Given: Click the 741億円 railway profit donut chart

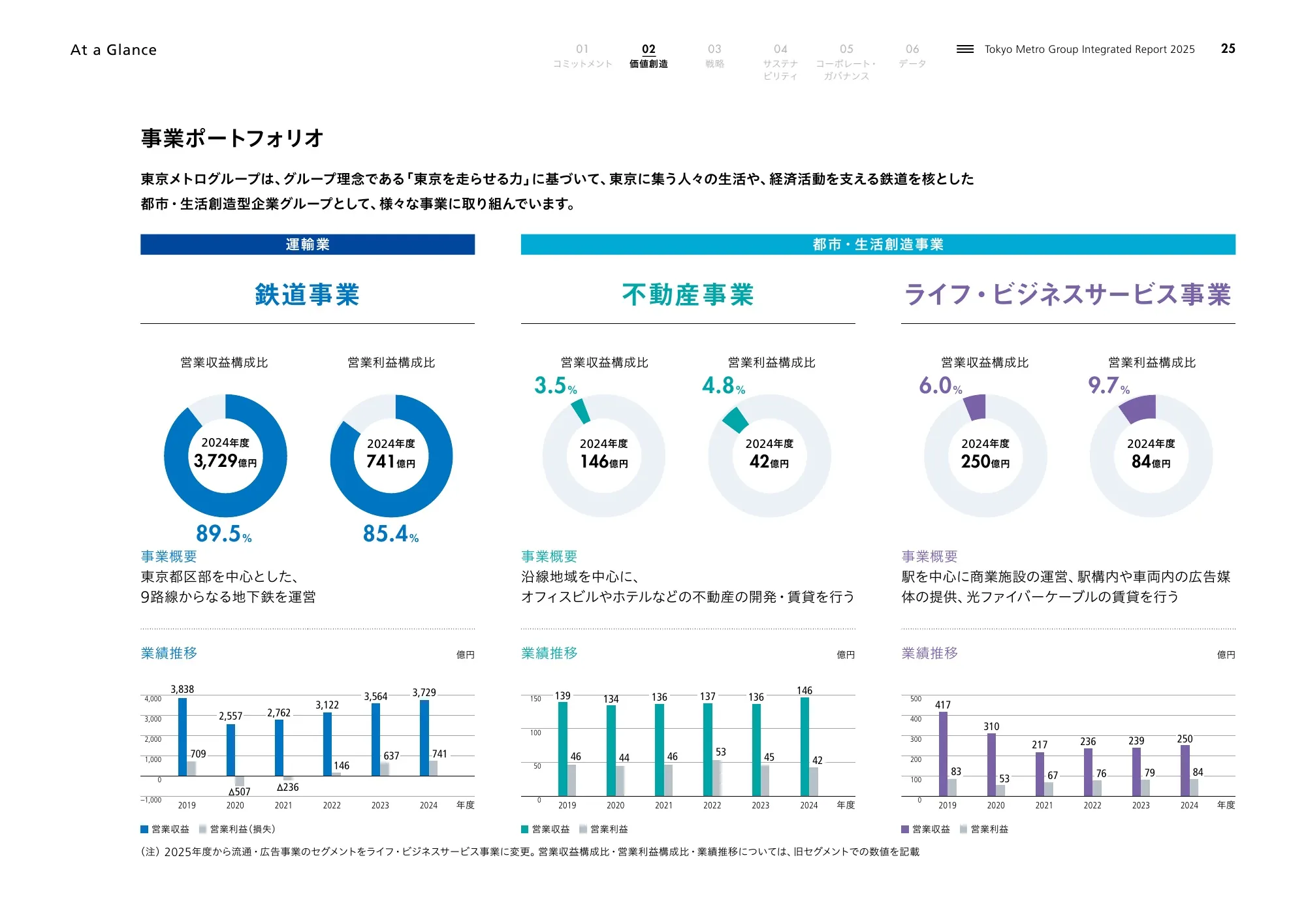Looking at the screenshot, I should pos(391,456).
